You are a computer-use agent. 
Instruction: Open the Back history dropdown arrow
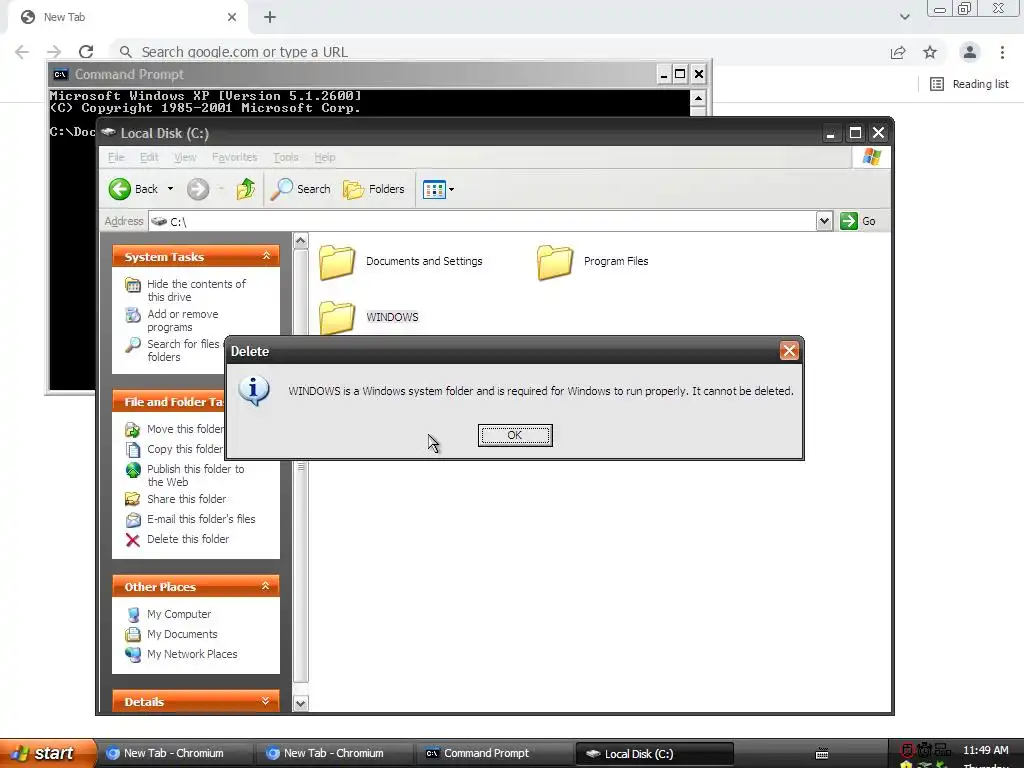[170, 189]
